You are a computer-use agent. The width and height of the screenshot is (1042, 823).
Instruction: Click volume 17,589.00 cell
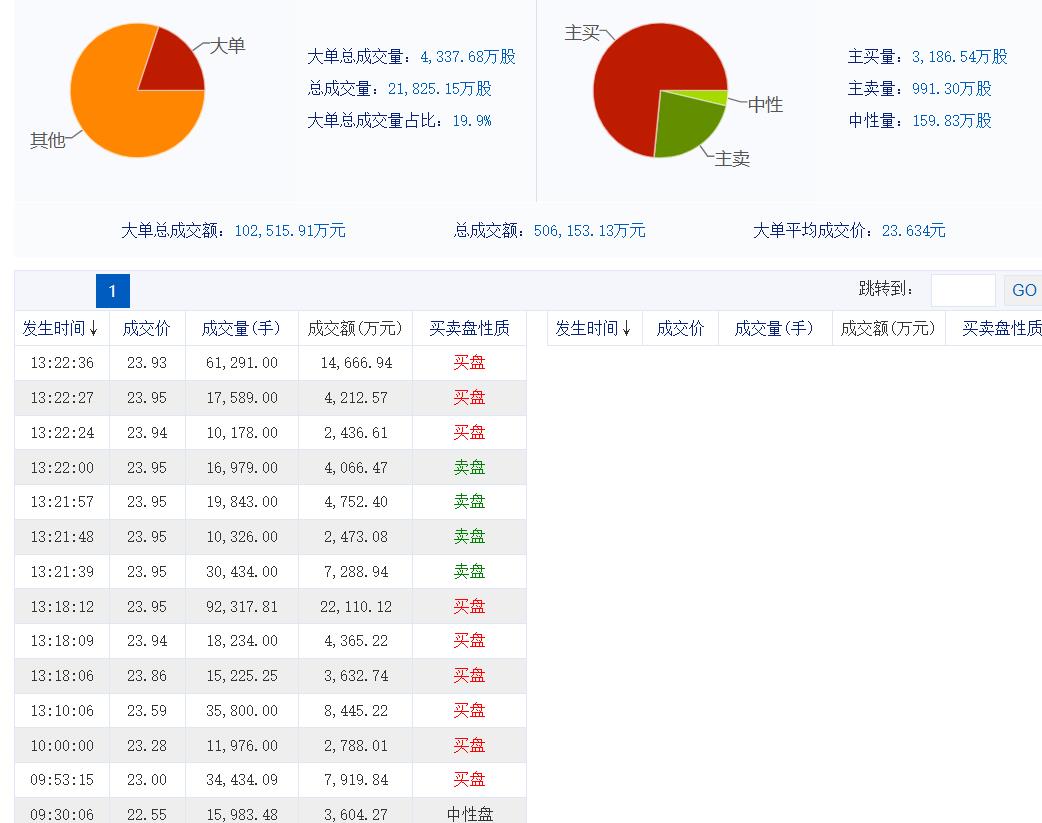click(242, 398)
